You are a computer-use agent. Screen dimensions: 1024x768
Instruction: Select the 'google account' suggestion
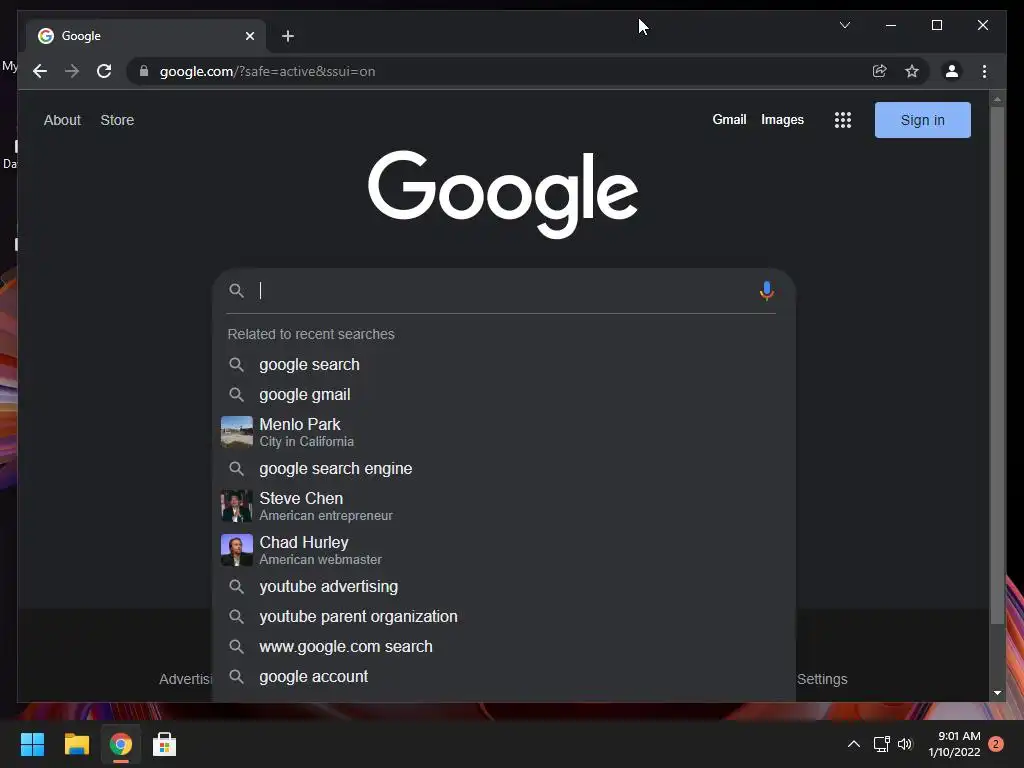(504, 677)
